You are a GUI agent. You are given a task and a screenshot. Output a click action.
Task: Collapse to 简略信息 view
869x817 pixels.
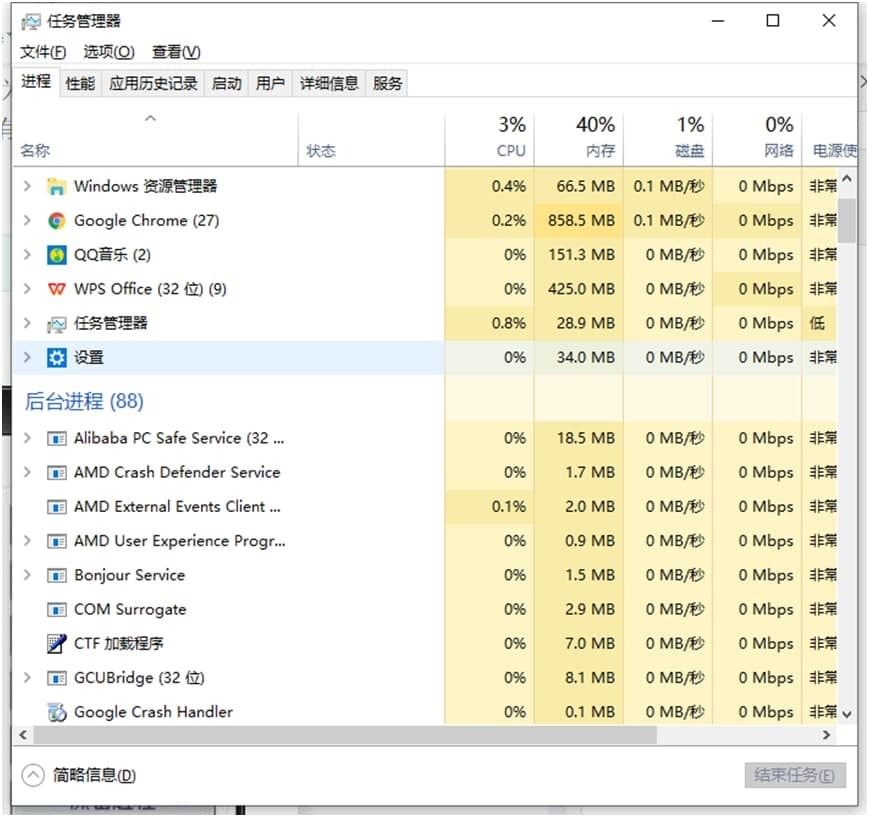(x=80, y=775)
